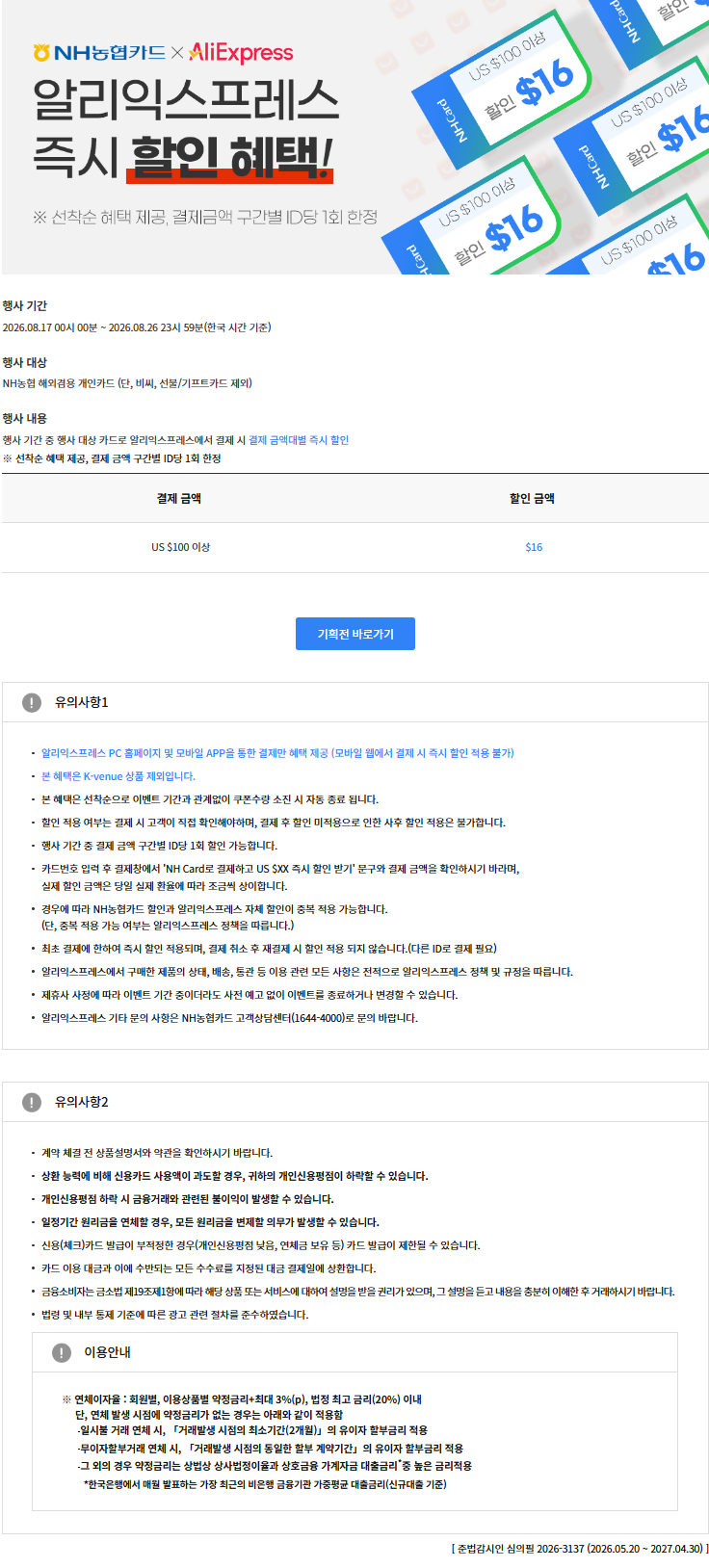Click the 금소법 제19조제1항 notice line
Screen dimensions: 709x1568
(357, 1292)
